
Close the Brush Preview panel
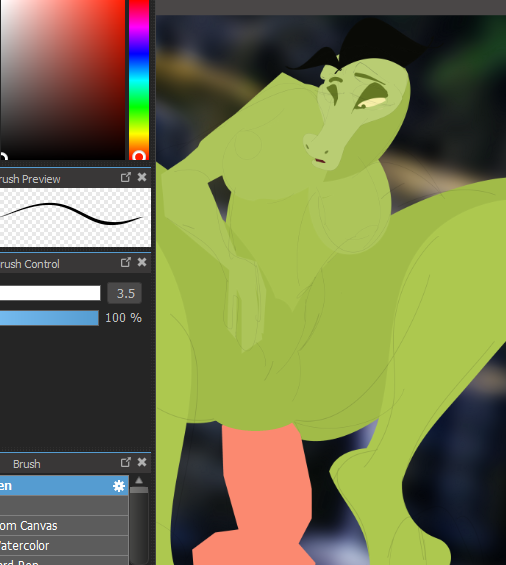tap(142, 177)
